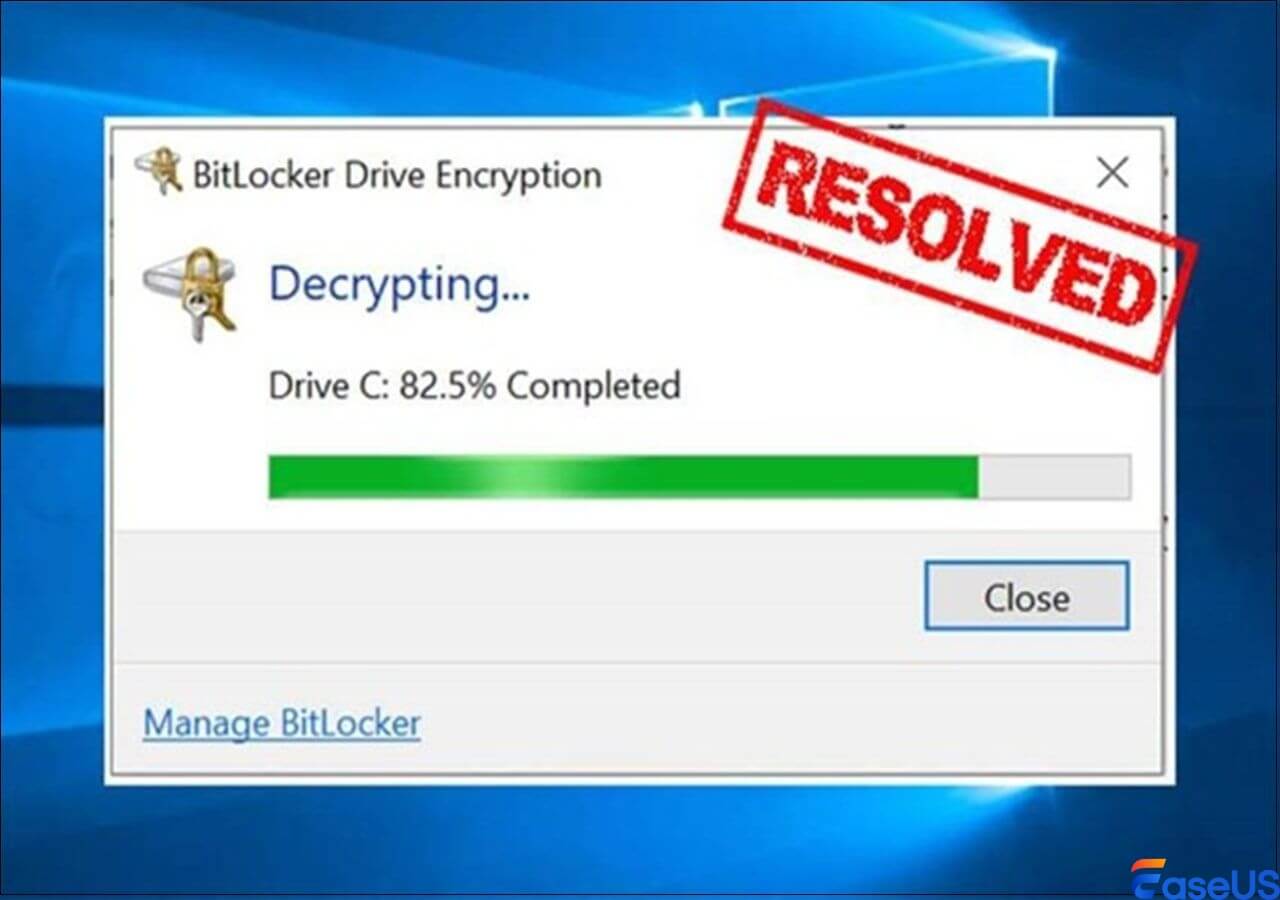Click the green filled part of progress bar
Screen dimensions: 1280x900
click(623, 476)
